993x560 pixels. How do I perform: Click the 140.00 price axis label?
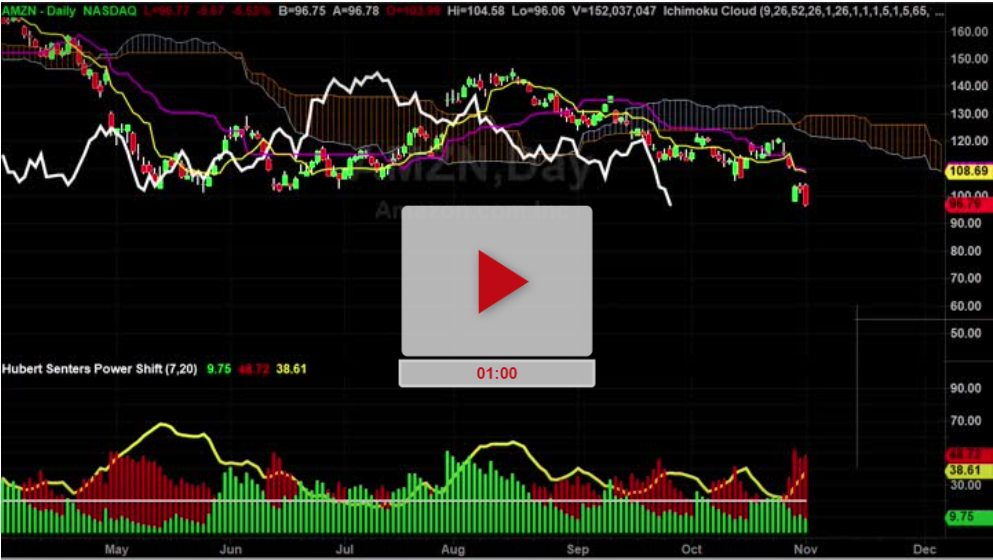pyautogui.click(x=969, y=86)
